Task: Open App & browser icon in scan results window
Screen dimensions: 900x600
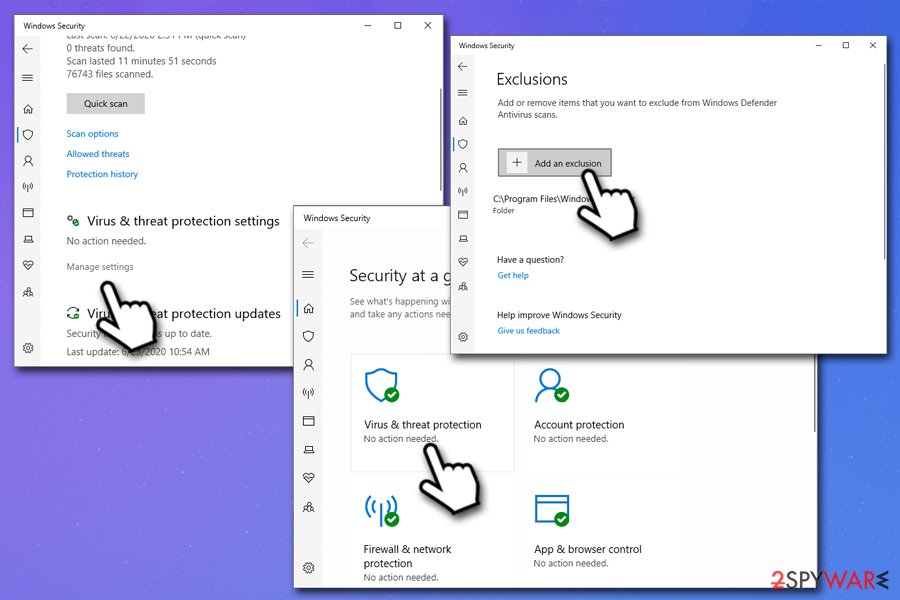Action: pos(28,212)
